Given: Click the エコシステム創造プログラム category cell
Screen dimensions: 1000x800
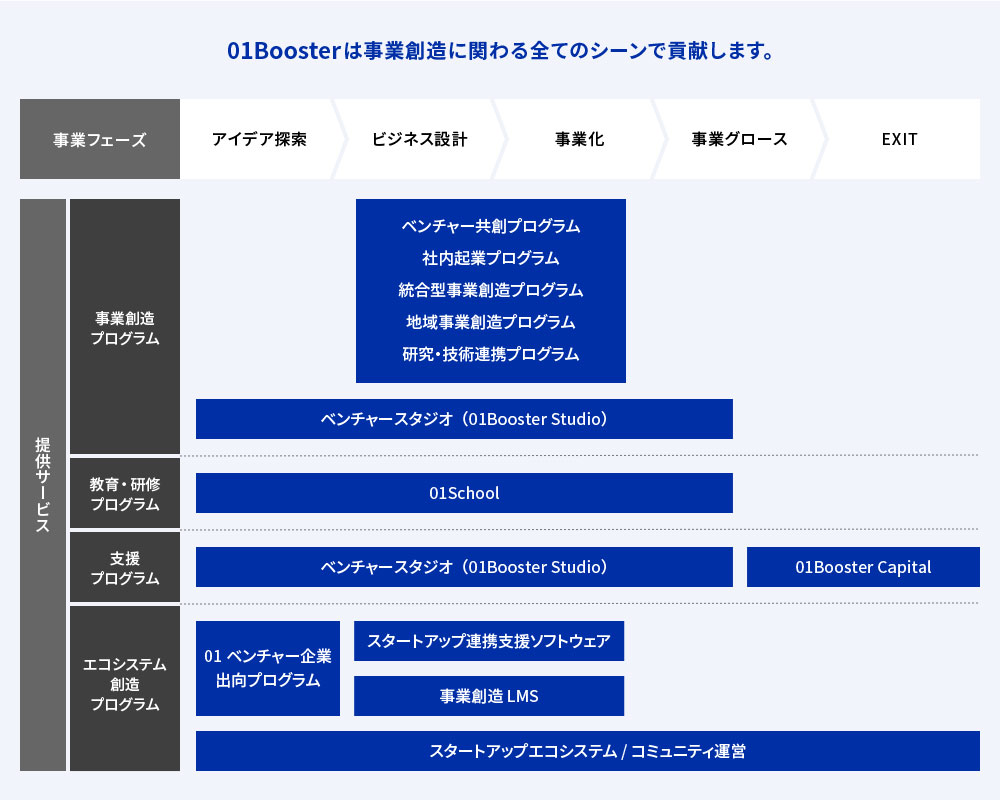Looking at the screenshot, I should 125,688.
